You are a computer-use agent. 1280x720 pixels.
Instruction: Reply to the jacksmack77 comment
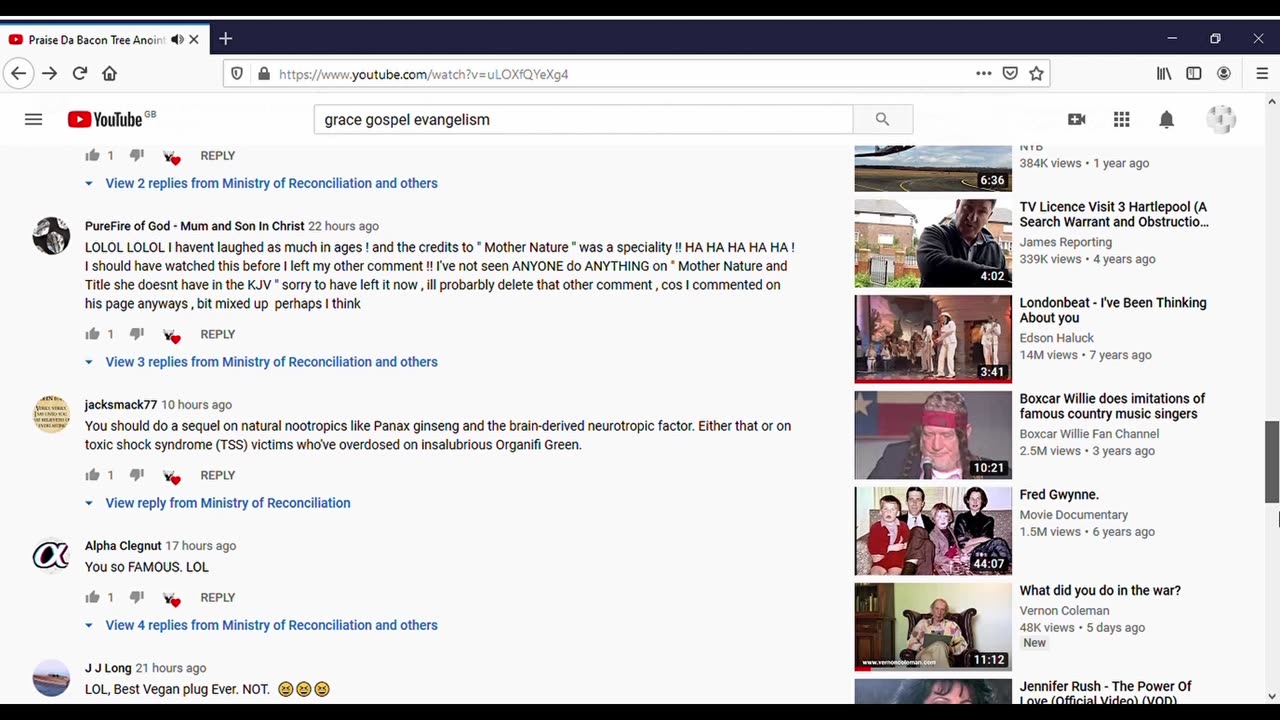pos(217,475)
